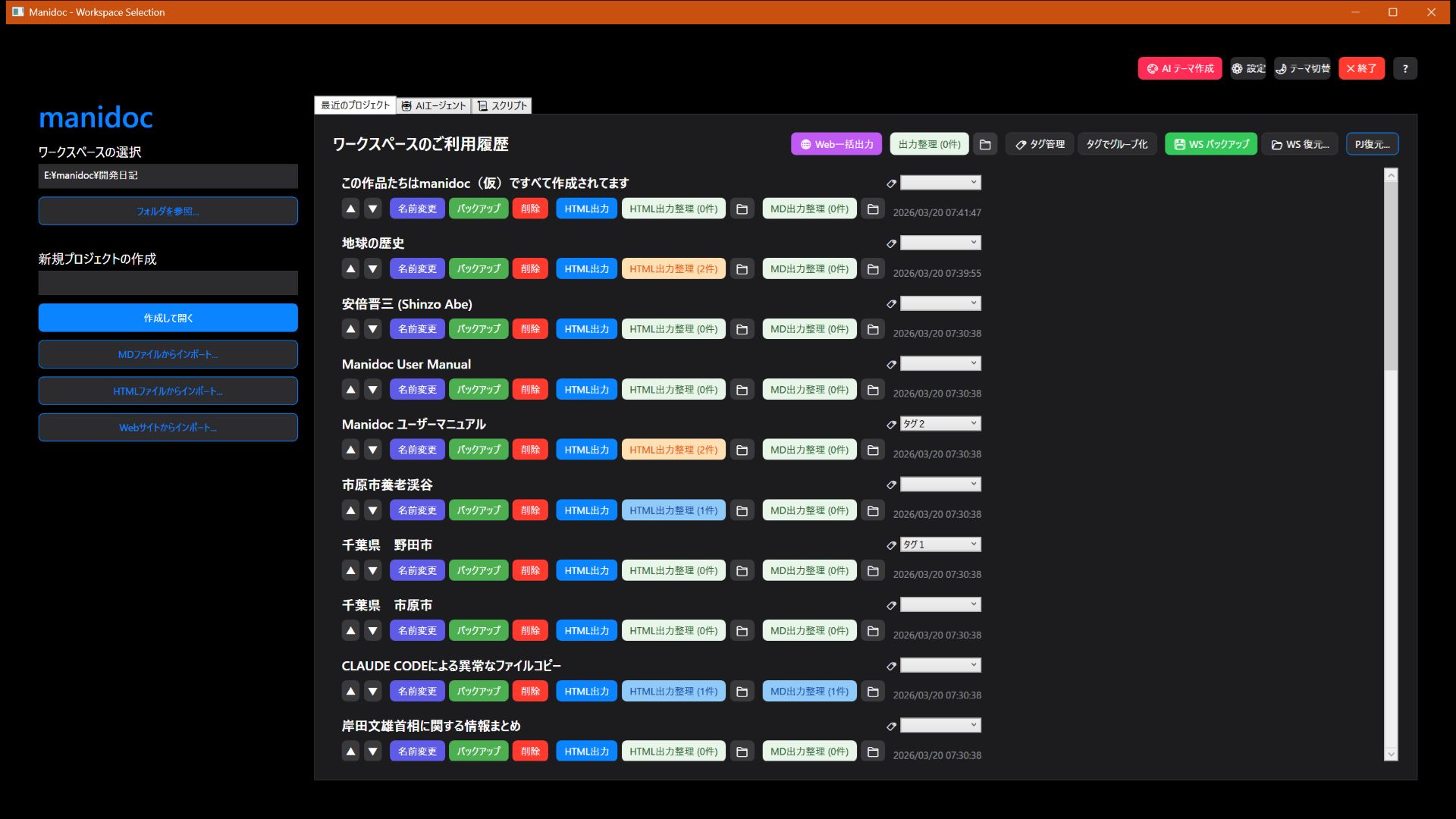1456x819 pixels.
Task: Delete 地球の歴史 with 削除 button
Action: coord(529,268)
